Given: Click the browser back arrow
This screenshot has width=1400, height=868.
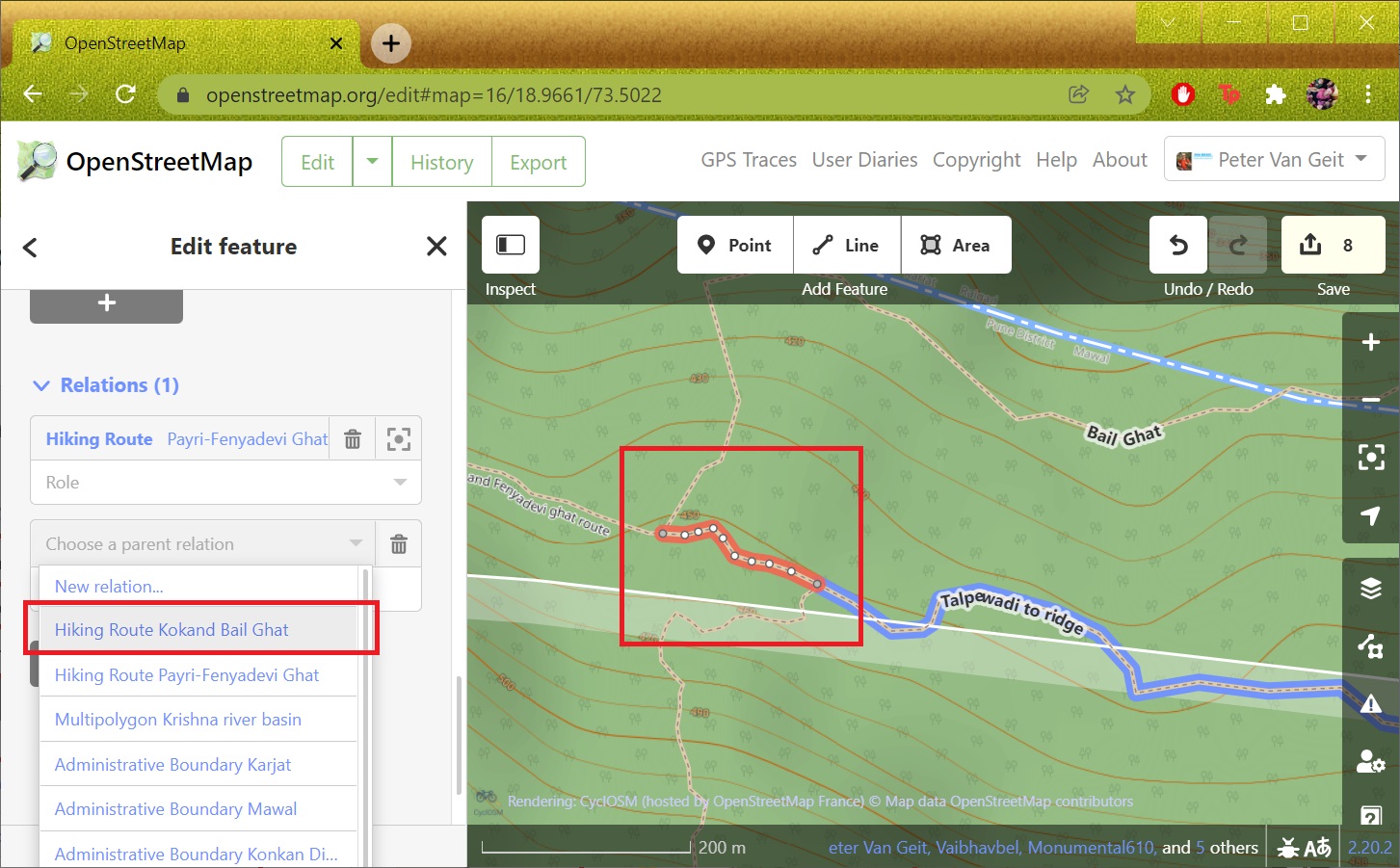Looking at the screenshot, I should [x=33, y=94].
